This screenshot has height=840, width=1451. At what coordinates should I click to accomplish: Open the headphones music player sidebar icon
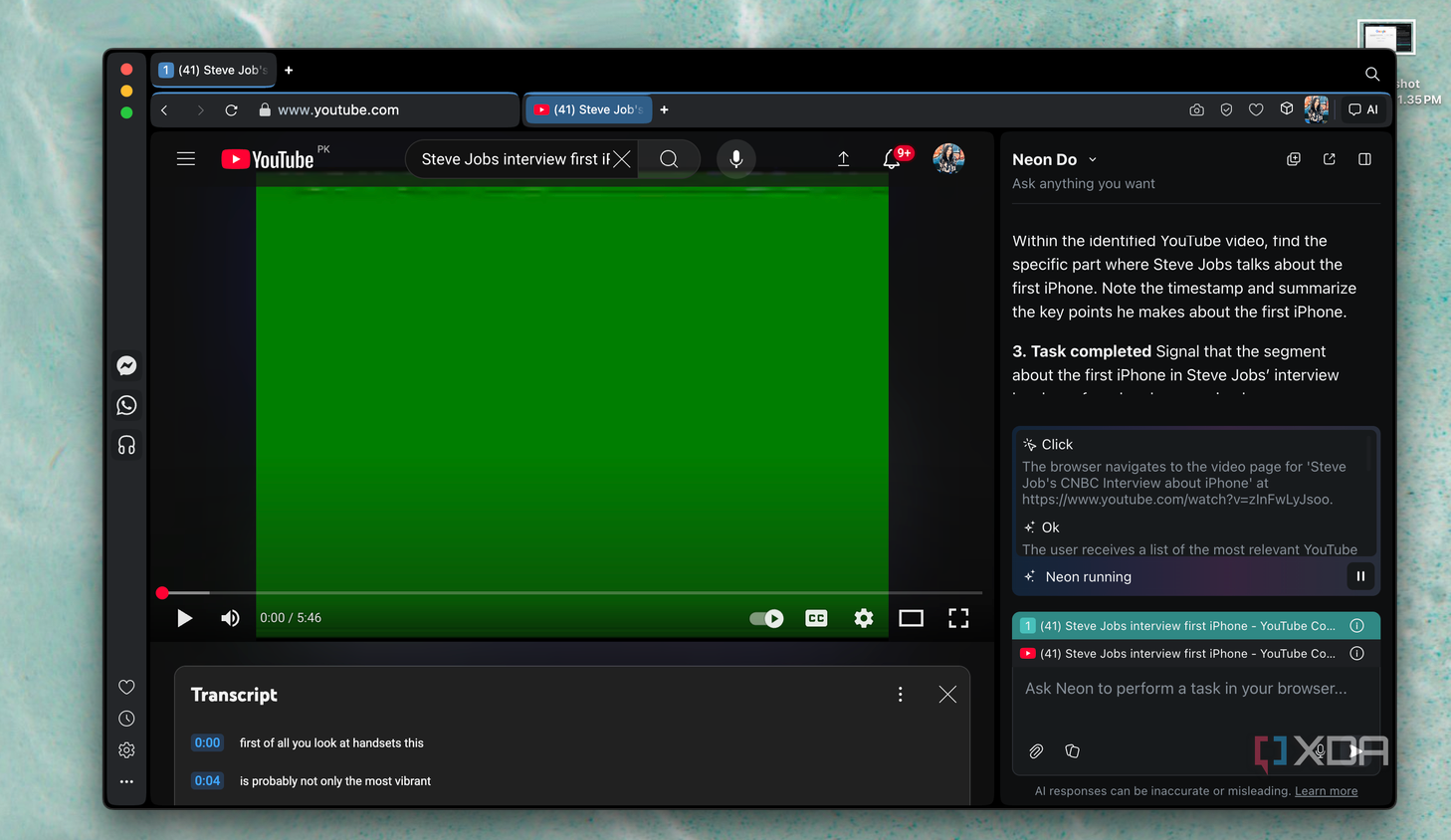(x=126, y=445)
